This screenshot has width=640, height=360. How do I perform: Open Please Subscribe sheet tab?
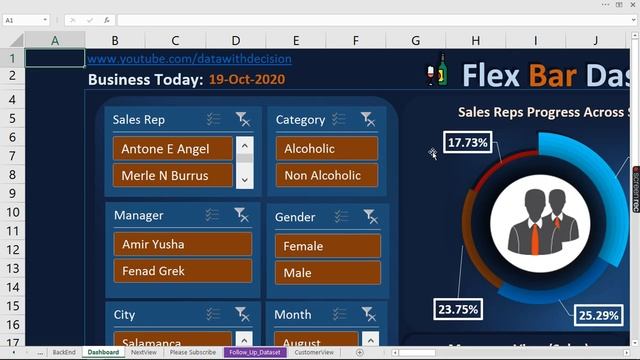(193, 352)
